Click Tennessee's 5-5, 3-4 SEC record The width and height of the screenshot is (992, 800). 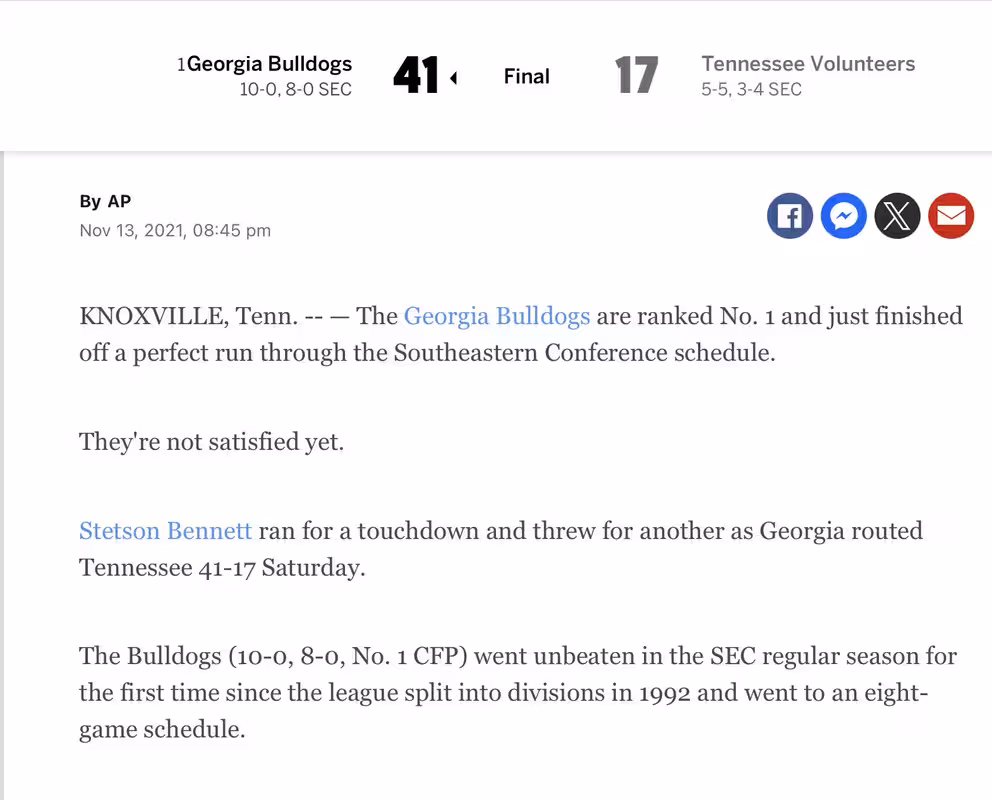click(x=751, y=90)
